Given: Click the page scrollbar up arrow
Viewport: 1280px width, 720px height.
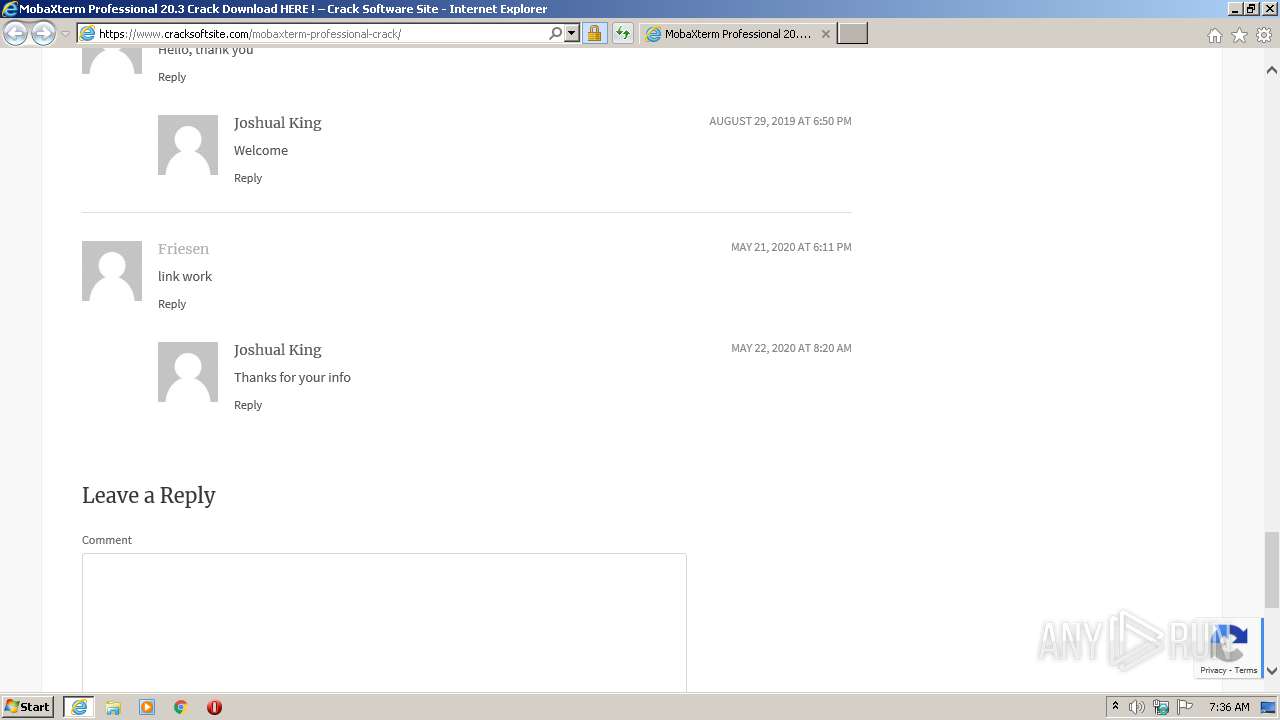Looking at the screenshot, I should tap(1272, 70).
